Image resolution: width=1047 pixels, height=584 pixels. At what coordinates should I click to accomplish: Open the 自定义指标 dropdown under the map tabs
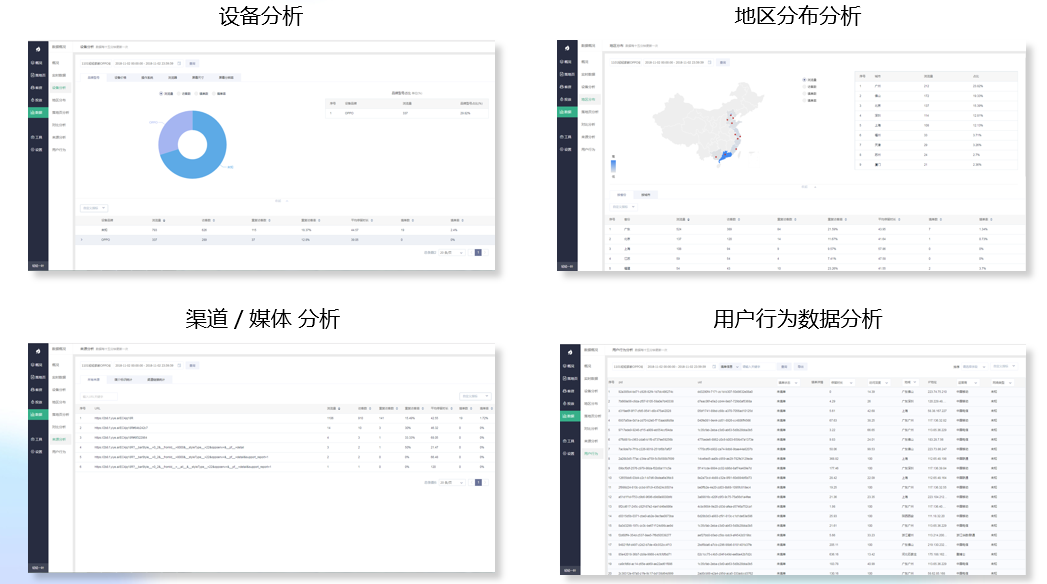[625, 206]
